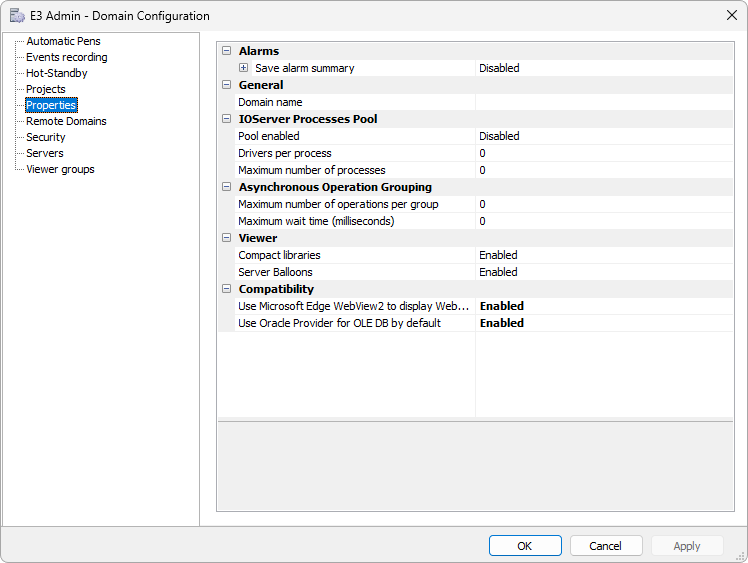The height and width of the screenshot is (563, 748).
Task: Click the General category header
Action: [261, 85]
